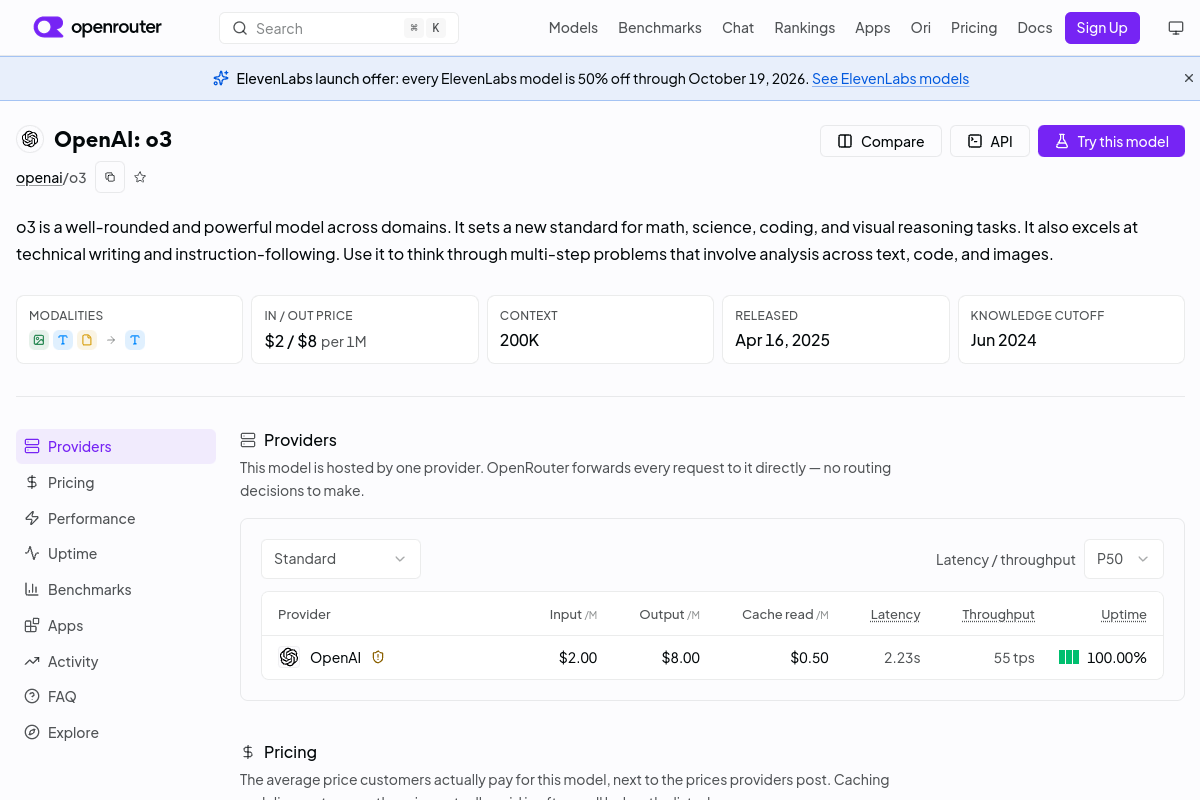Expand the Standard dropdown
Viewport: 1200px width, 800px height.
(341, 559)
